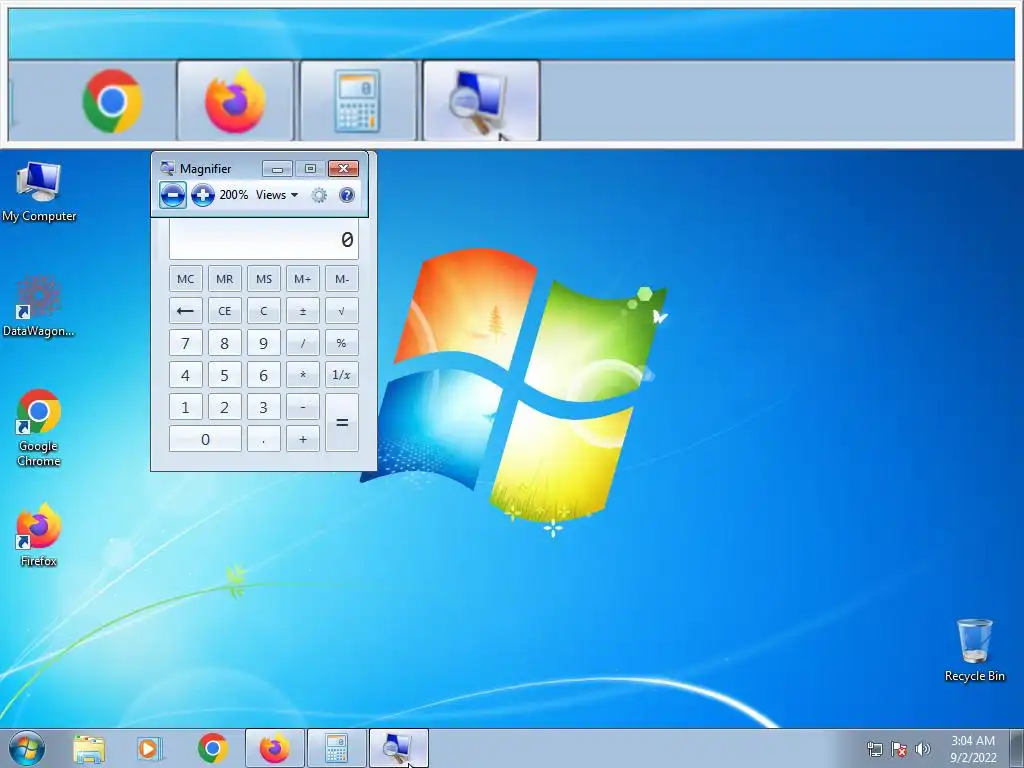Open Magnifier options gear icon

(319, 195)
